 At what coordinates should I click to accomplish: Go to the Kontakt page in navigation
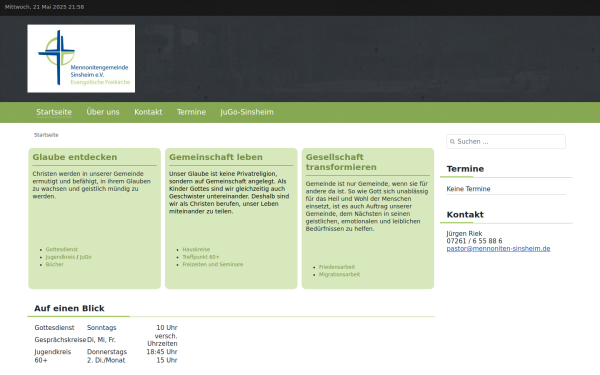(148, 112)
